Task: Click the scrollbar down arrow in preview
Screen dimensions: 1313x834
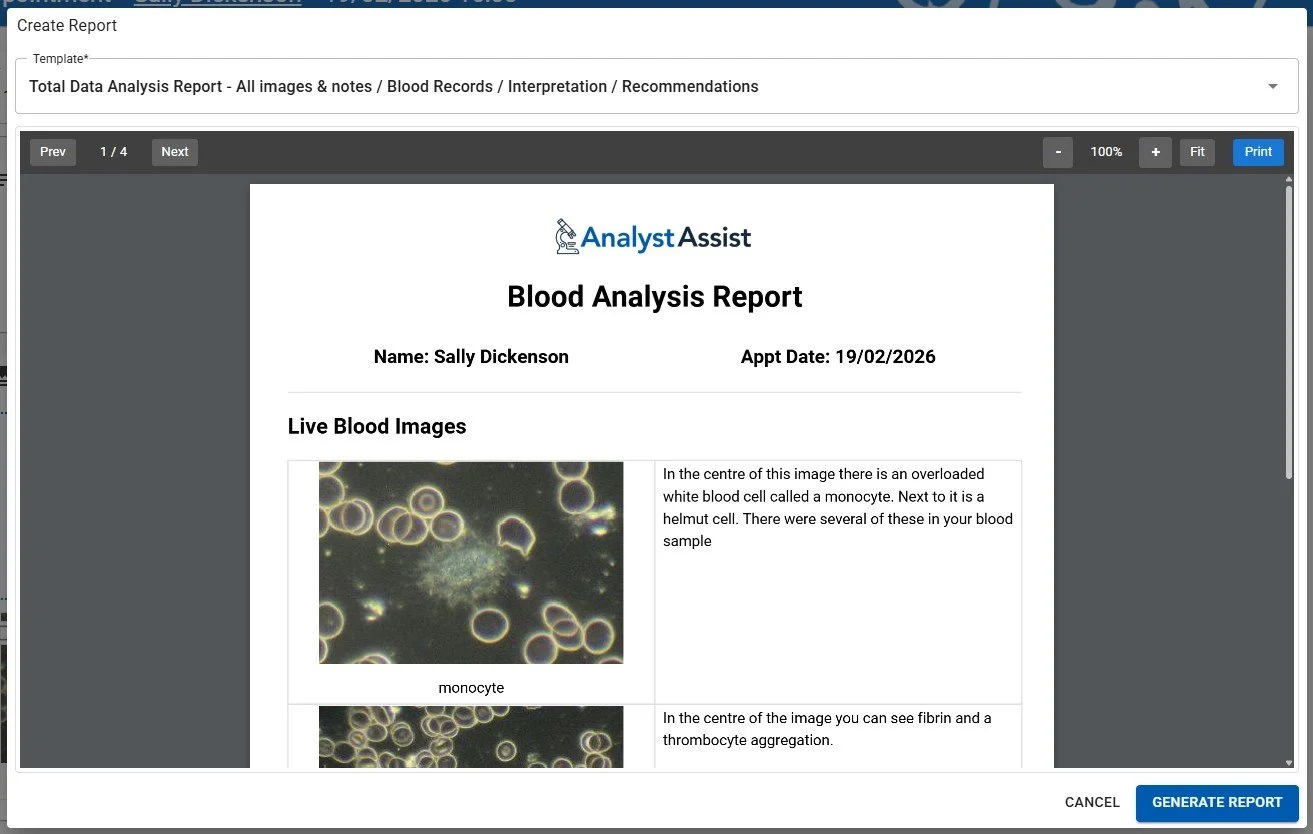Action: click(x=1289, y=763)
